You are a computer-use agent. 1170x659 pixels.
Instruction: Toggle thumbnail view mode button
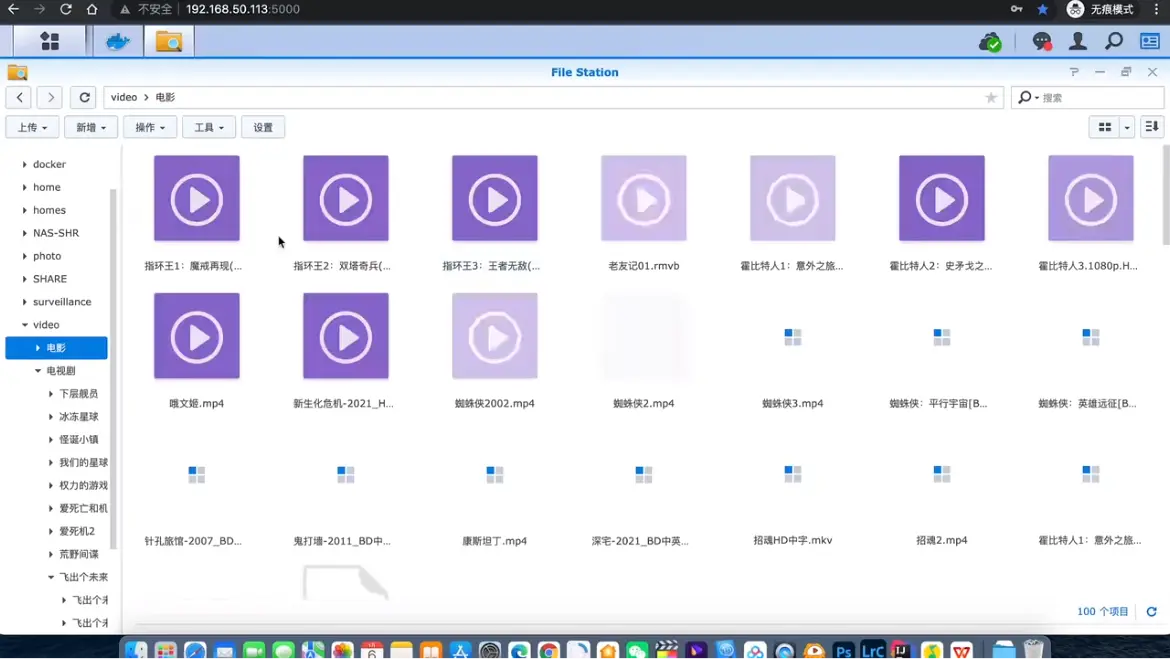click(x=1105, y=127)
